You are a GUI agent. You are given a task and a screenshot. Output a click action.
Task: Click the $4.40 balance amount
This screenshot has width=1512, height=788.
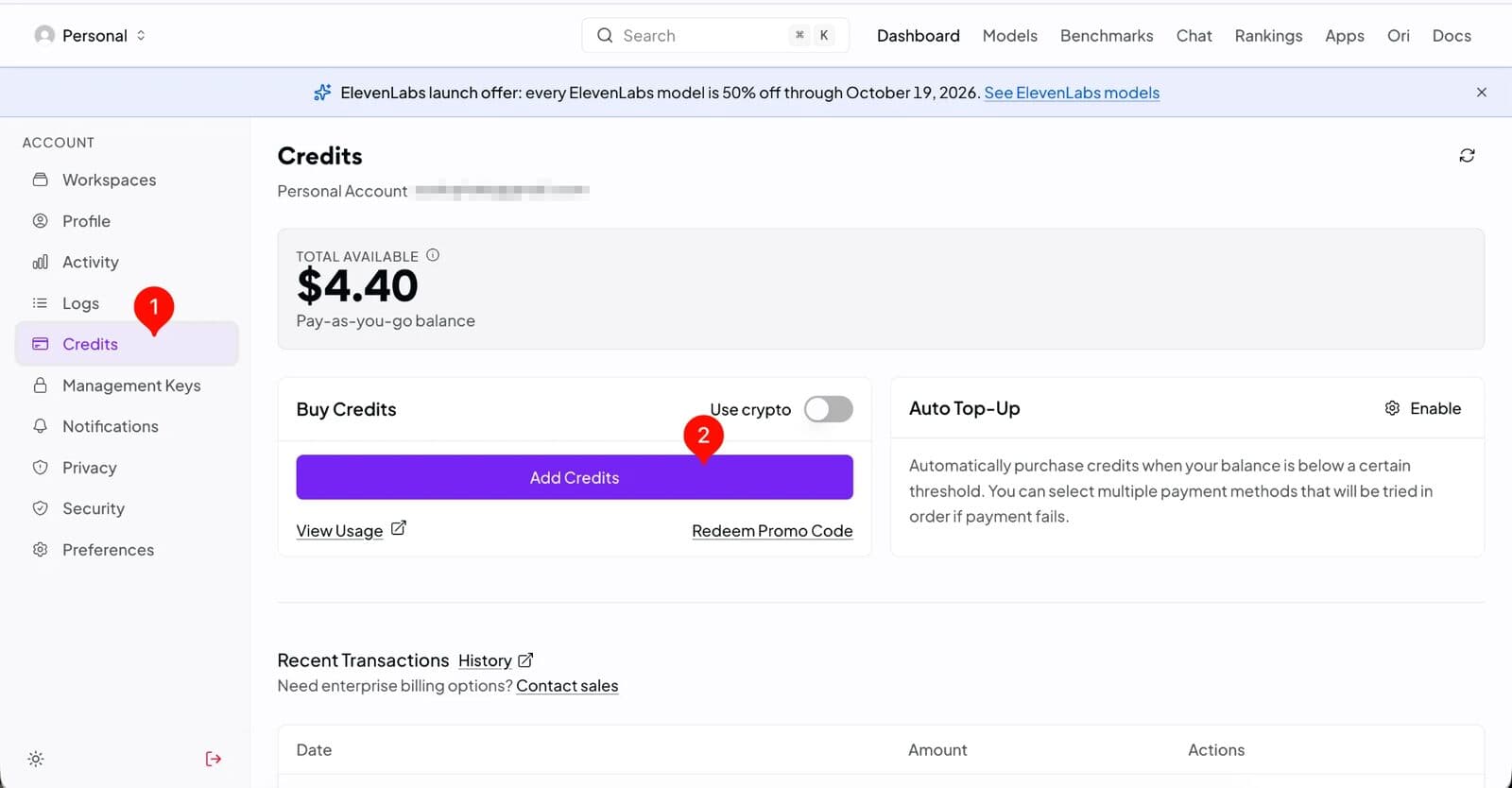(x=357, y=286)
